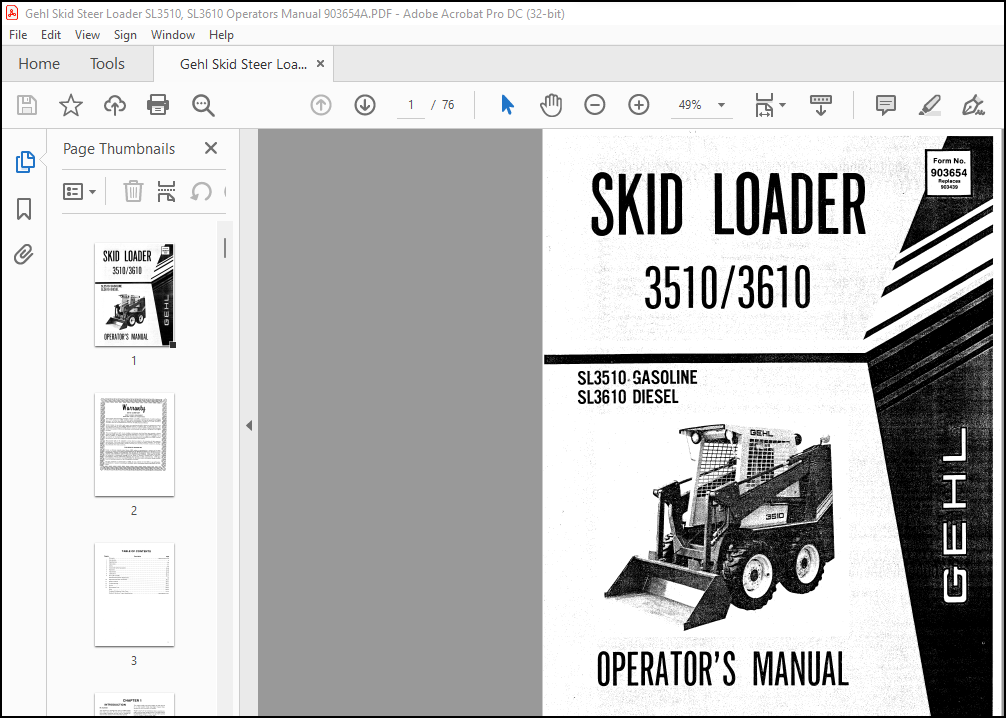Click OPERATOR'S MANUAL text on the page

[722, 669]
